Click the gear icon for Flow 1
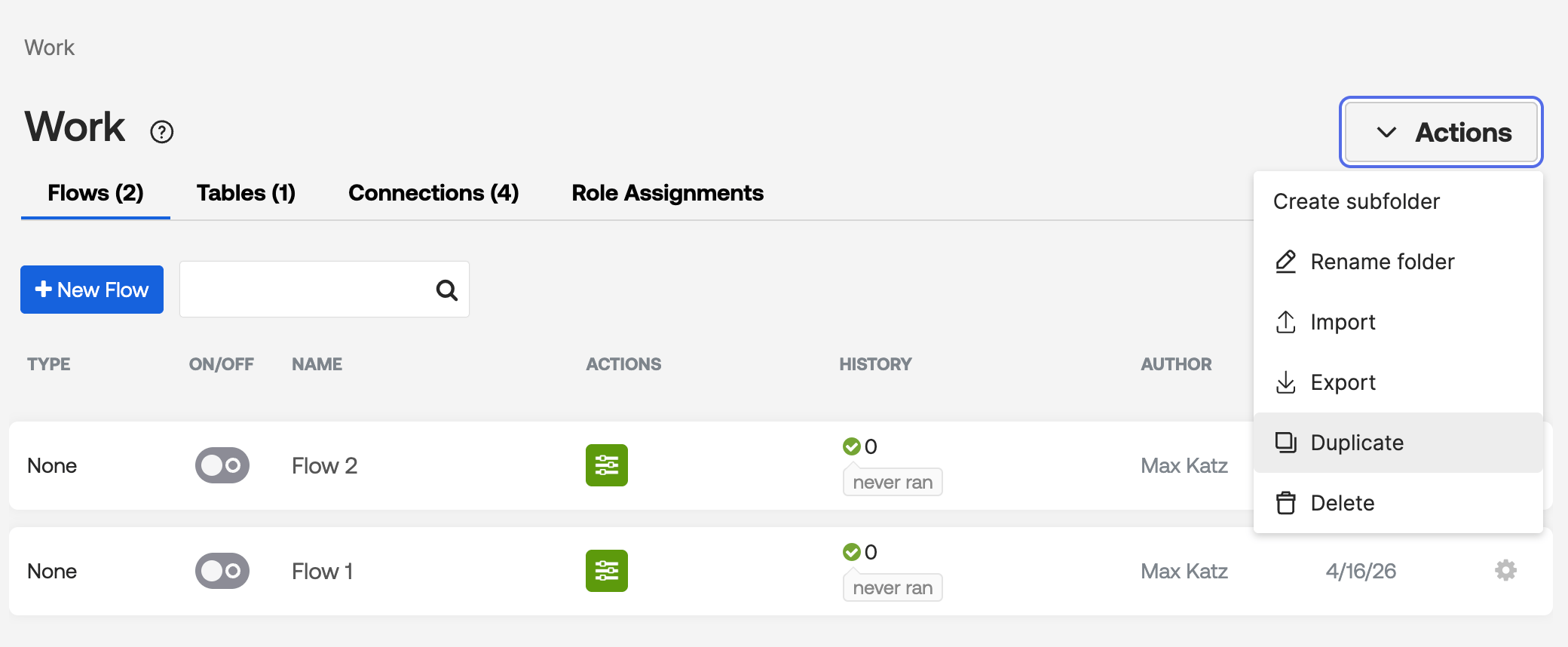The width and height of the screenshot is (1568, 647). [x=1505, y=570]
